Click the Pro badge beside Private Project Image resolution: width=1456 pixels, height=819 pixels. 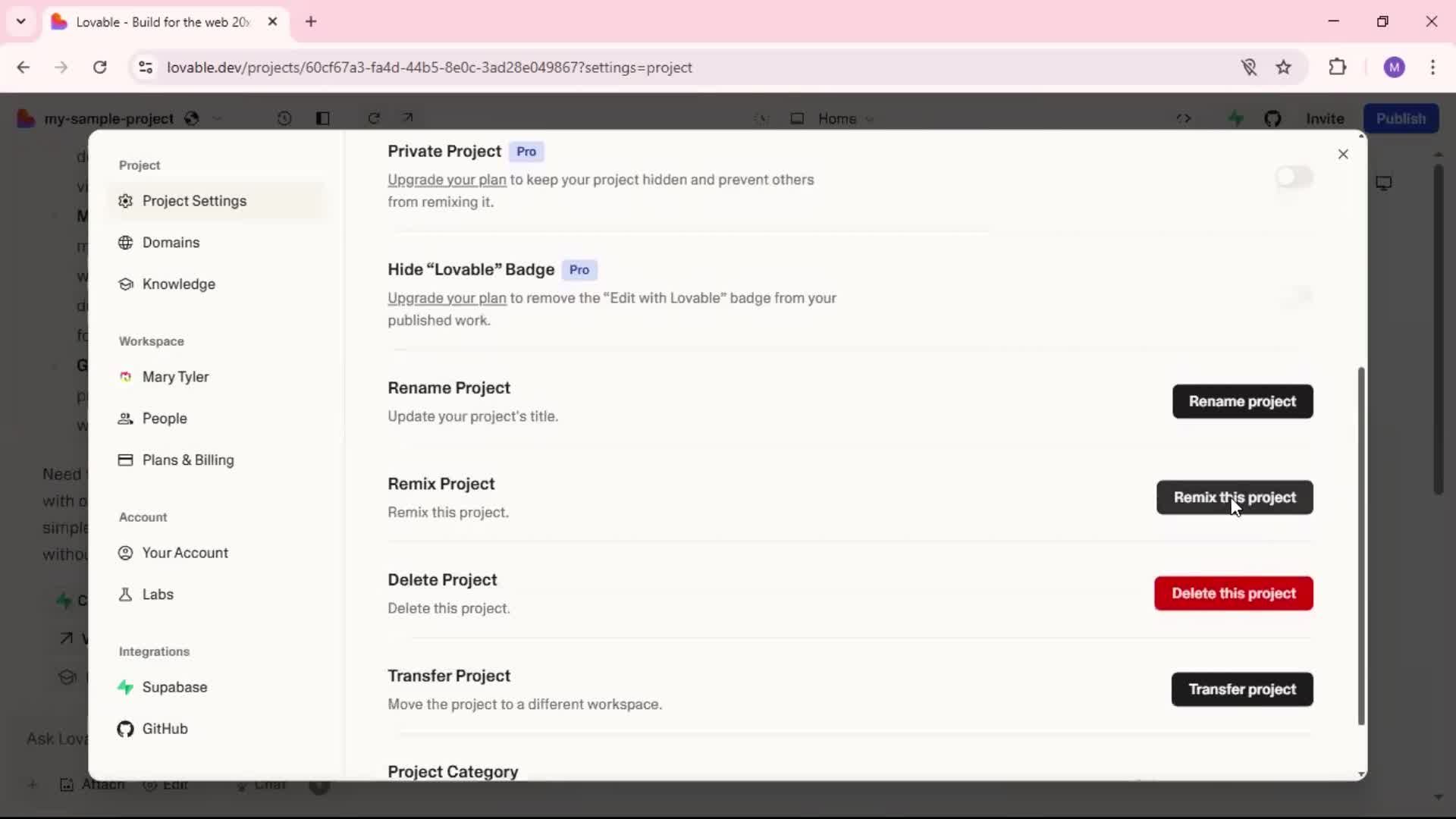pos(526,152)
